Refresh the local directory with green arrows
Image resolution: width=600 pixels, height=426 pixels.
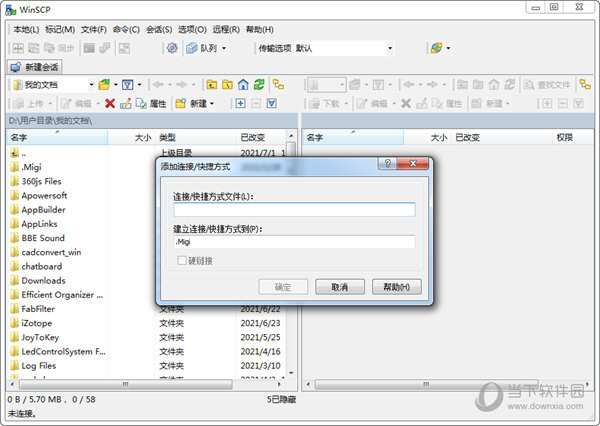point(259,85)
